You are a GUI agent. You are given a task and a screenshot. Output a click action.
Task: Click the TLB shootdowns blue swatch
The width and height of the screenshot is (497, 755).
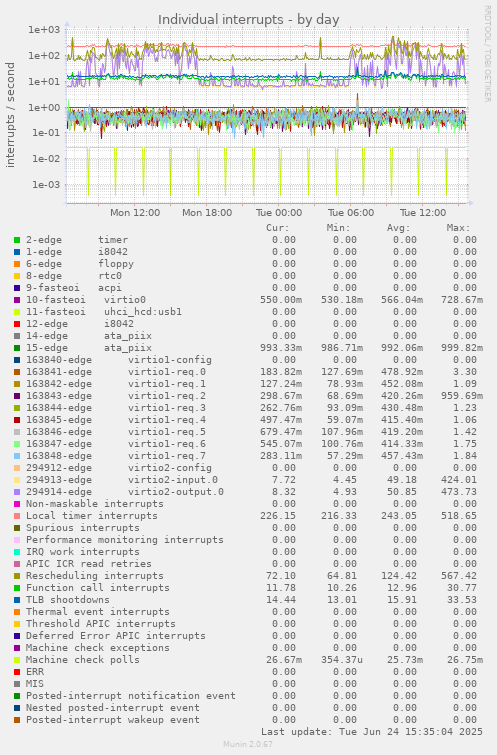17,600
